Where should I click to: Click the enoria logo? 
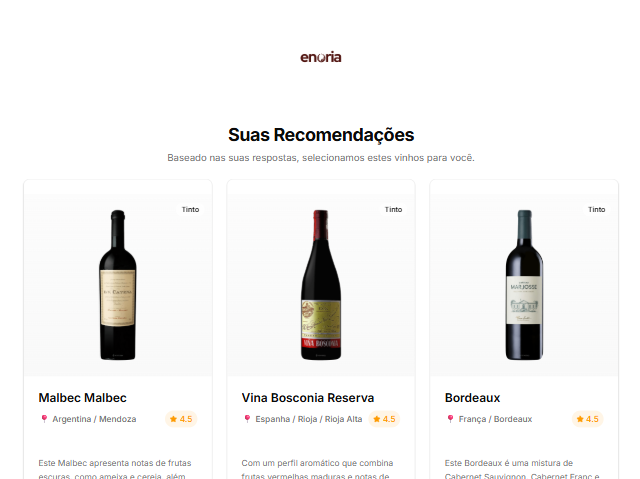click(x=321, y=57)
